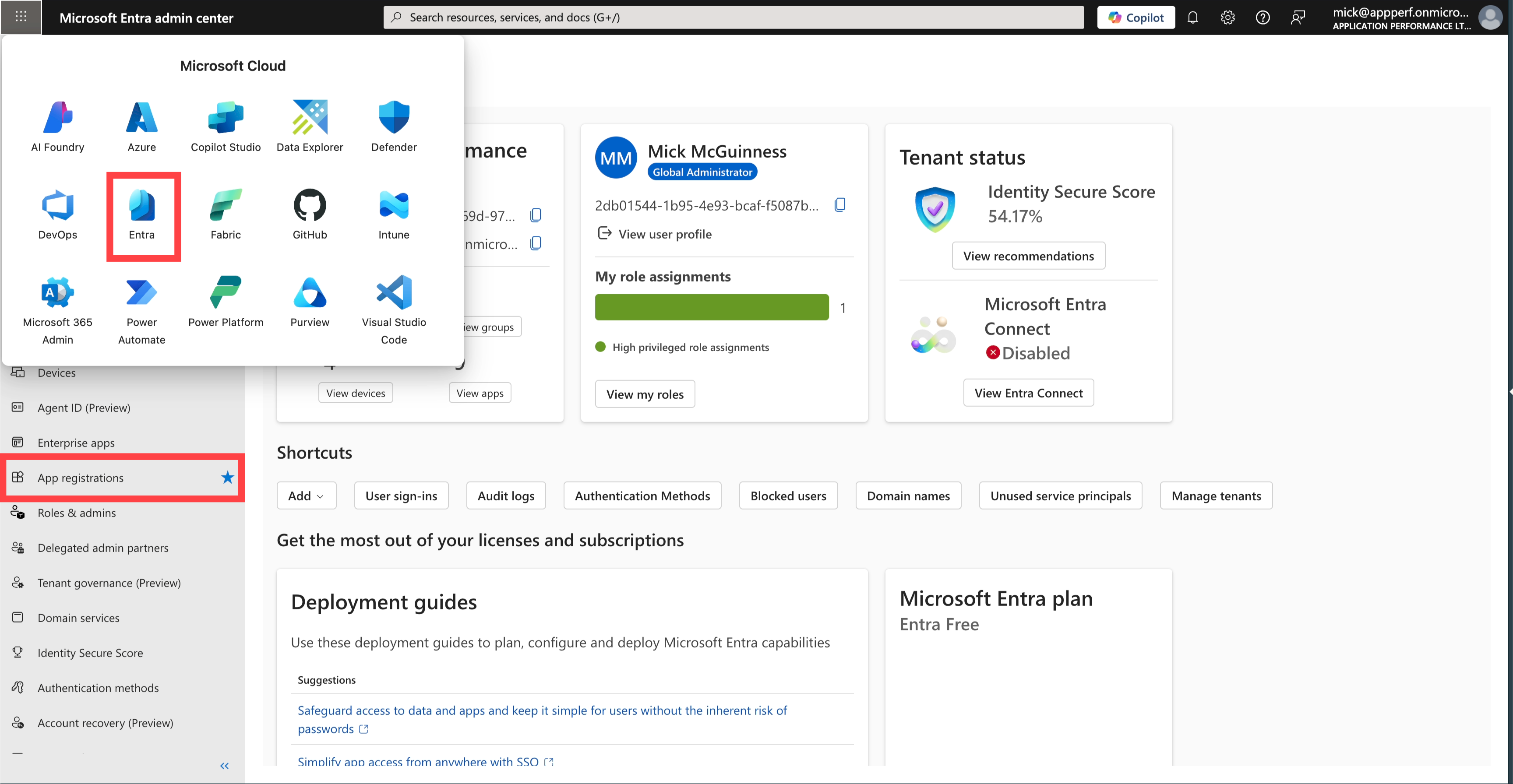Open the notifications bell
Screen dimensions: 1513x784
click(x=1193, y=17)
